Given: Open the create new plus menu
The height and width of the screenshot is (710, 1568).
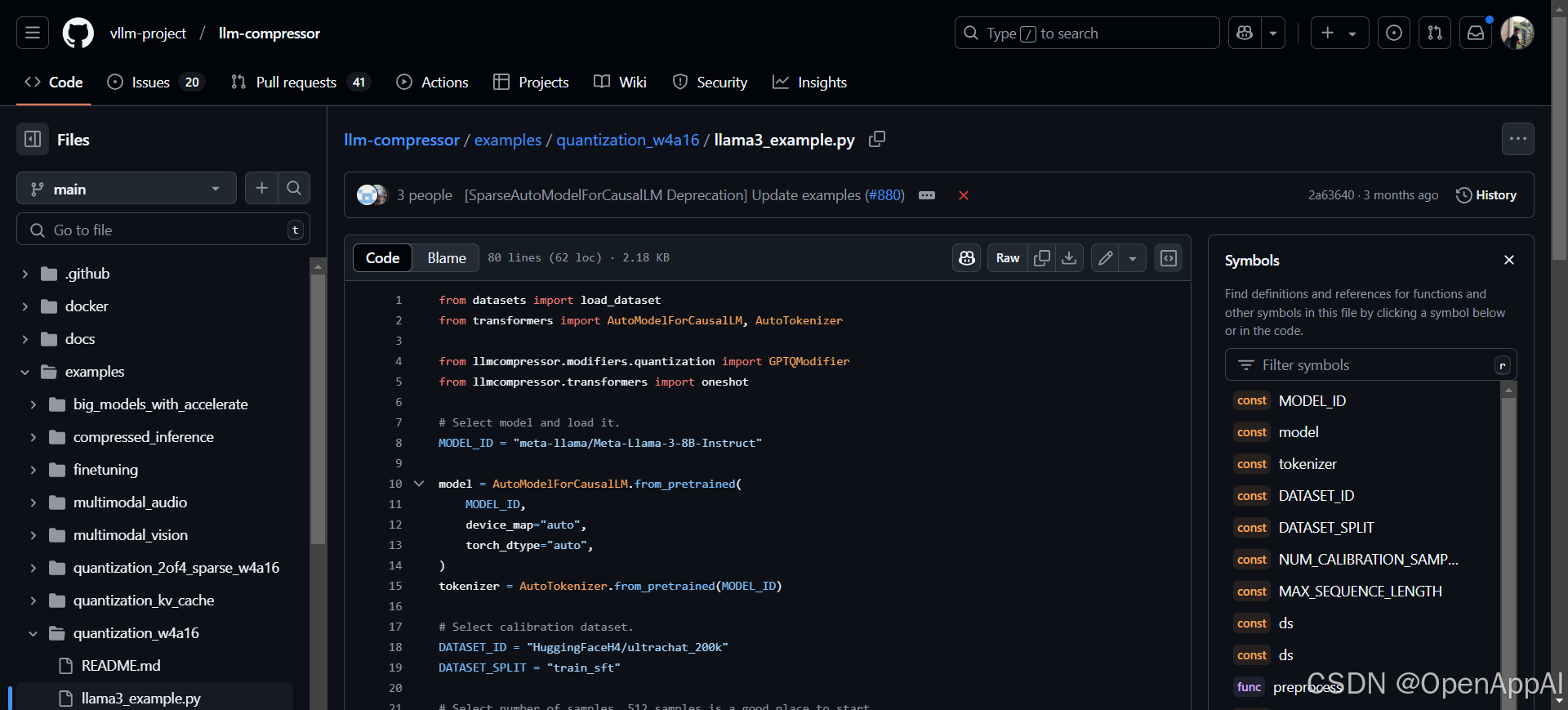Looking at the screenshot, I should (1339, 33).
